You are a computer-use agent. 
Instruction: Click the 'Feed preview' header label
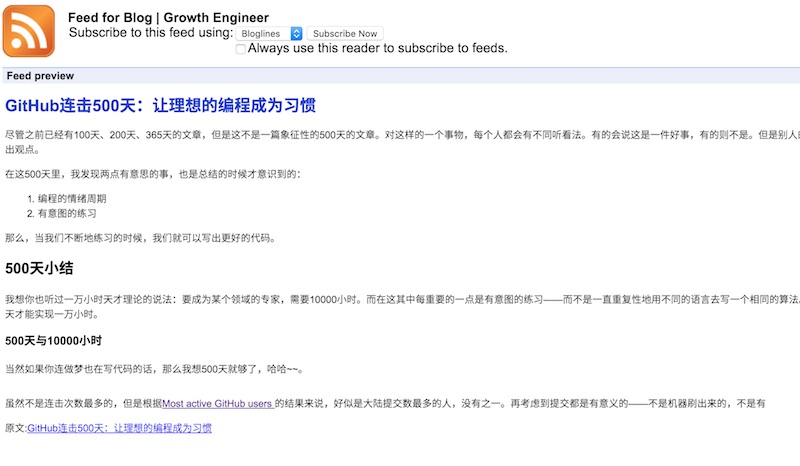click(x=40, y=76)
